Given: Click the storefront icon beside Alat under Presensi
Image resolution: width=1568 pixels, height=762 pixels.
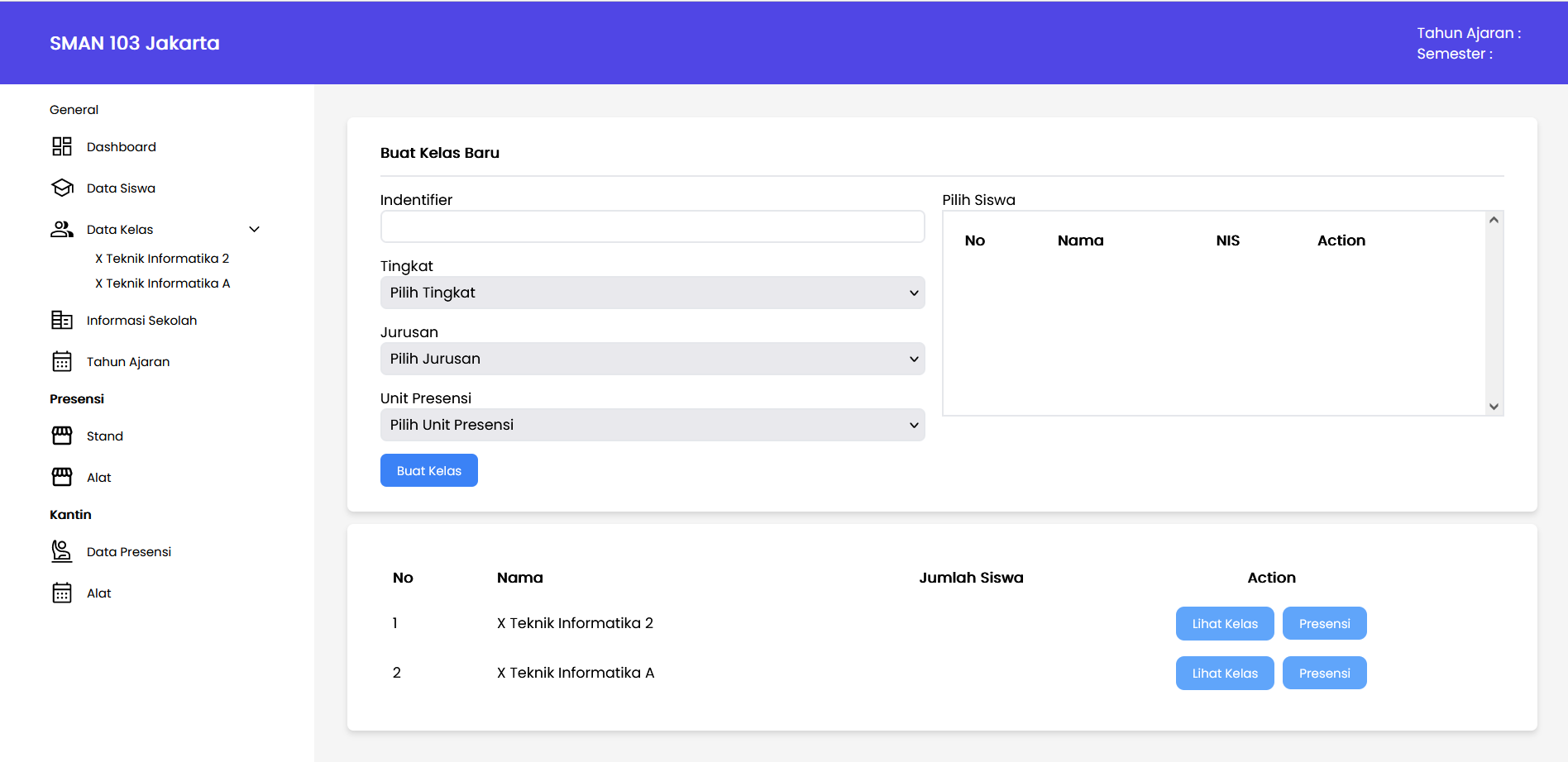Looking at the screenshot, I should click(62, 477).
